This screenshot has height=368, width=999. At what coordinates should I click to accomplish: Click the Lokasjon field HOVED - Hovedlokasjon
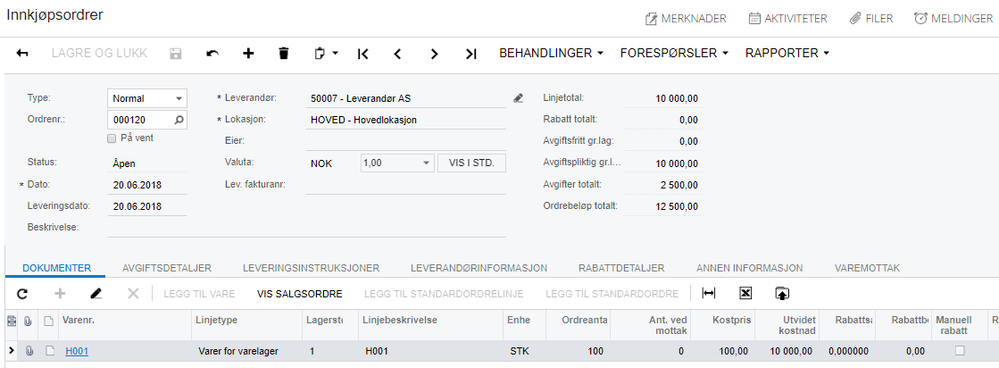(x=405, y=120)
